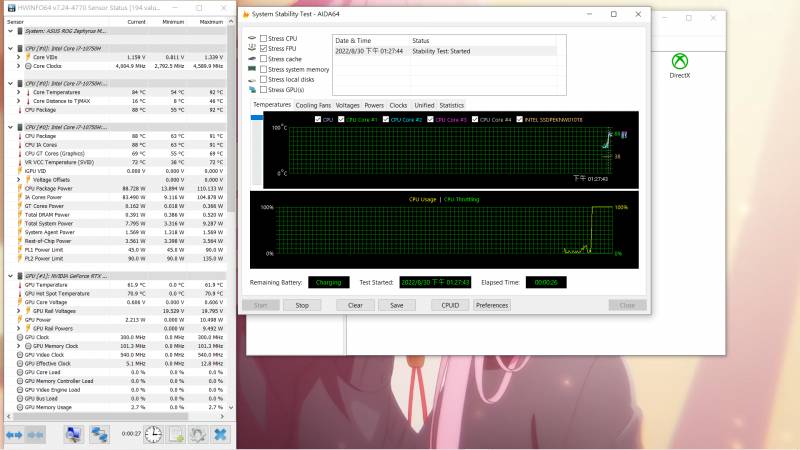This screenshot has height=450, width=800.
Task: Click HWiNFO clock reset-timer icon
Action: (153, 435)
